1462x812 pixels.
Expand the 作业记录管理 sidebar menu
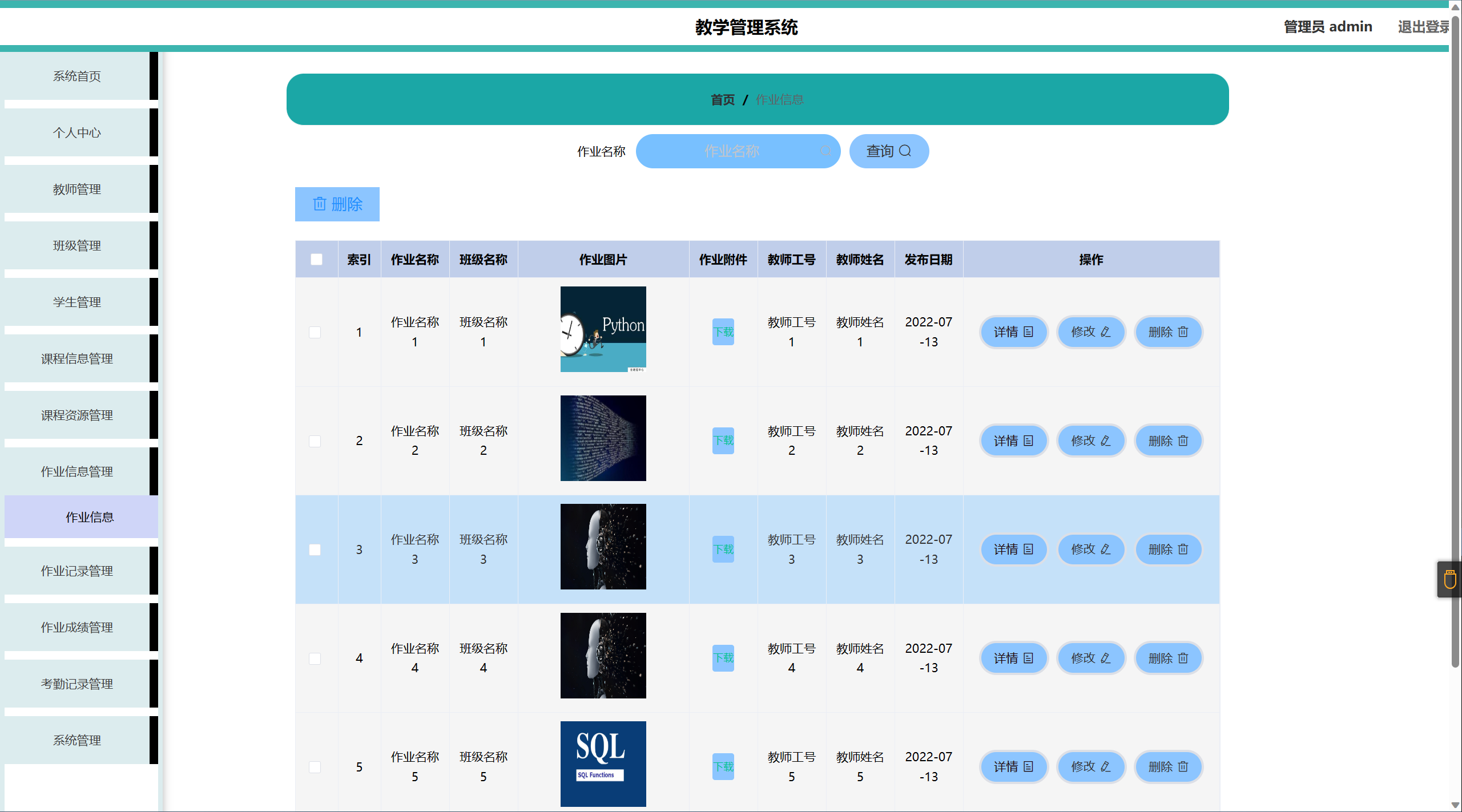(x=77, y=571)
